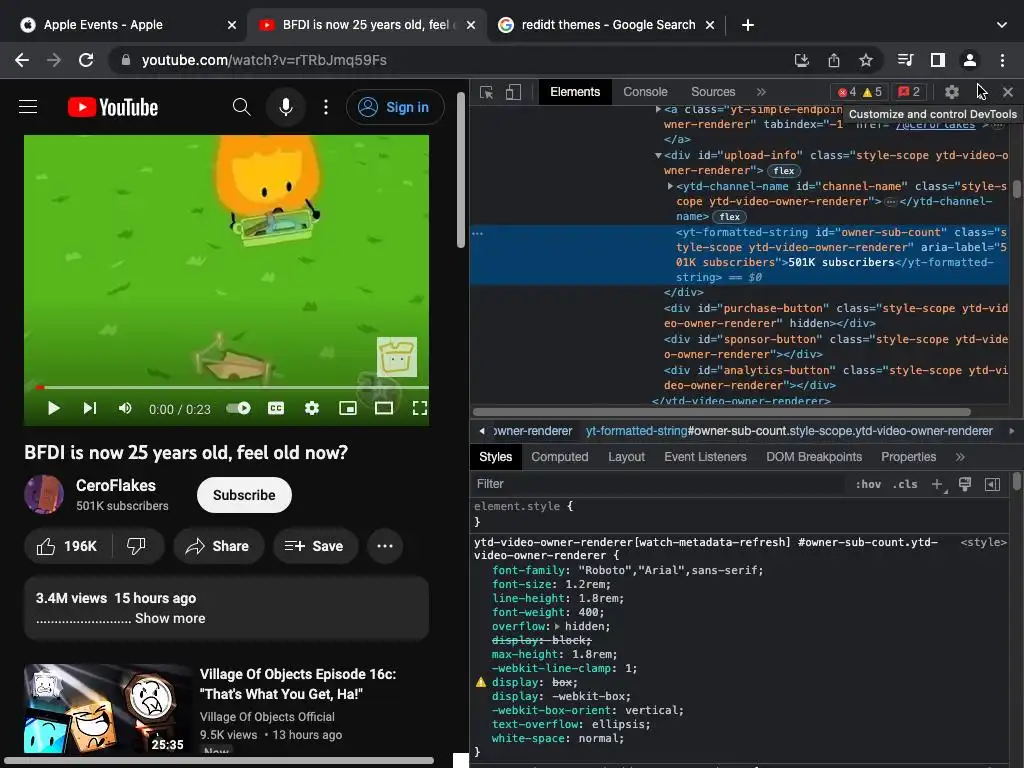
Task: Play the video
Action: [x=54, y=409]
